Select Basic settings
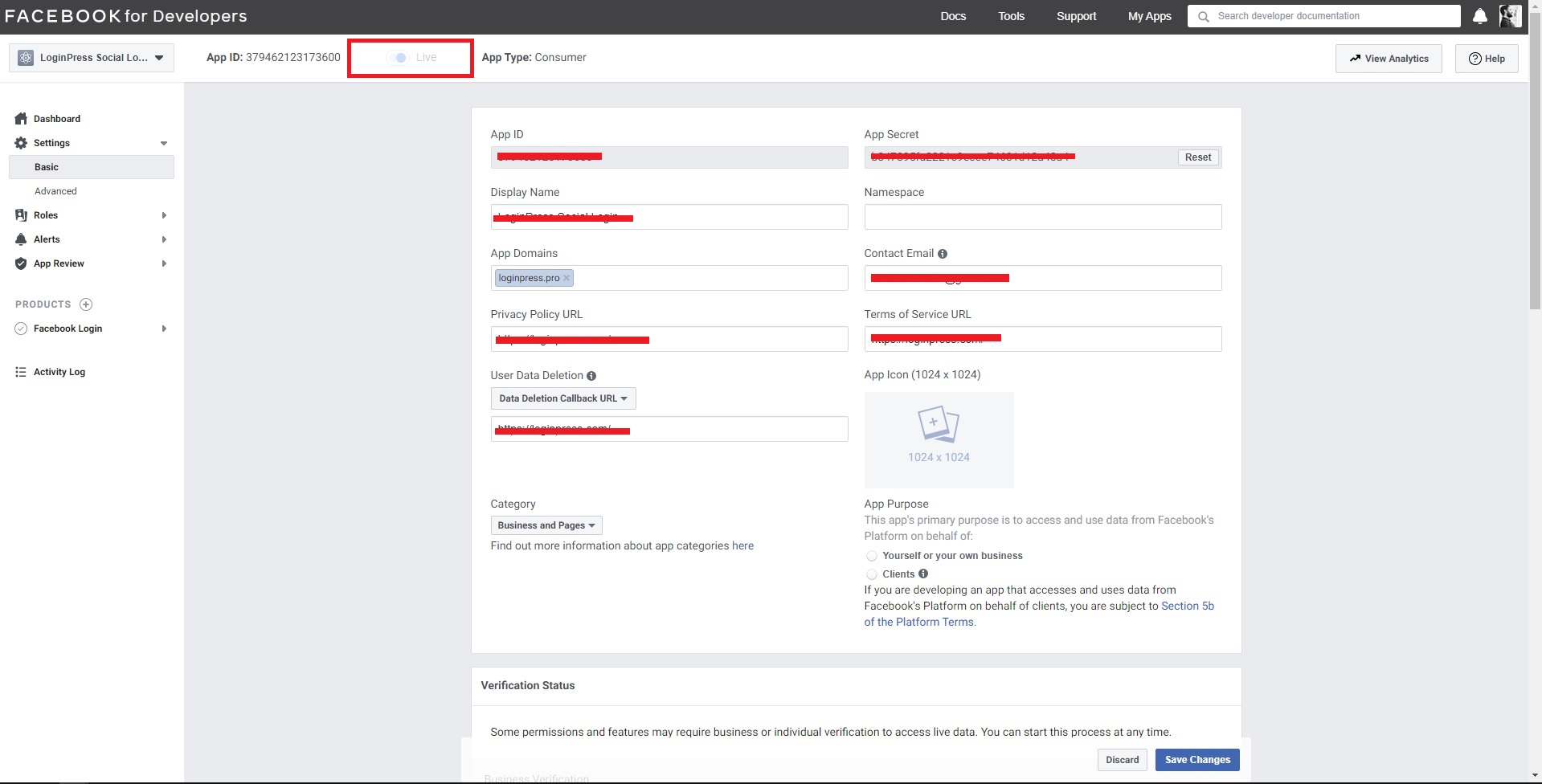Image resolution: width=1542 pixels, height=784 pixels. (92, 167)
